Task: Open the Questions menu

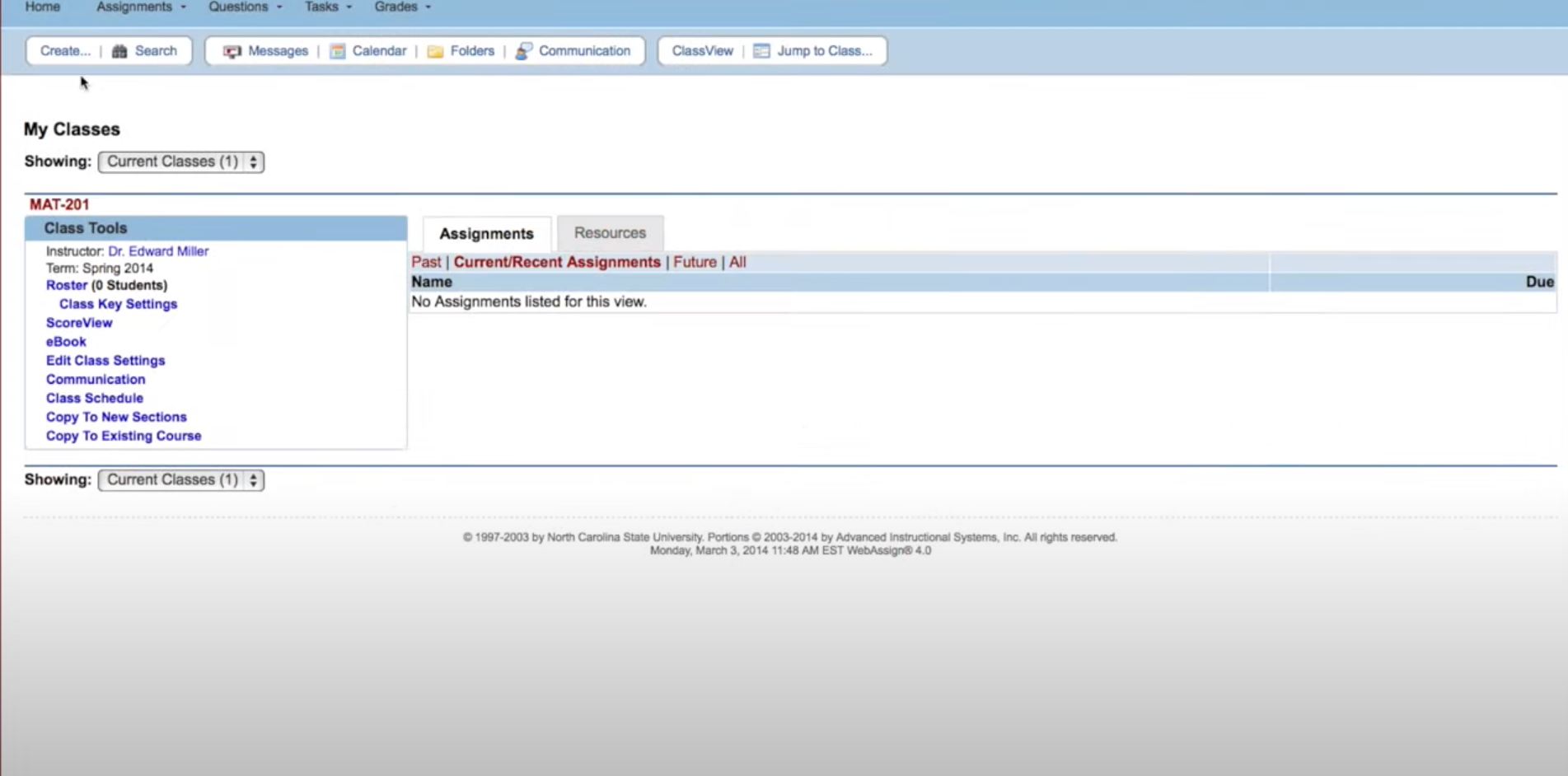Action: point(238,6)
